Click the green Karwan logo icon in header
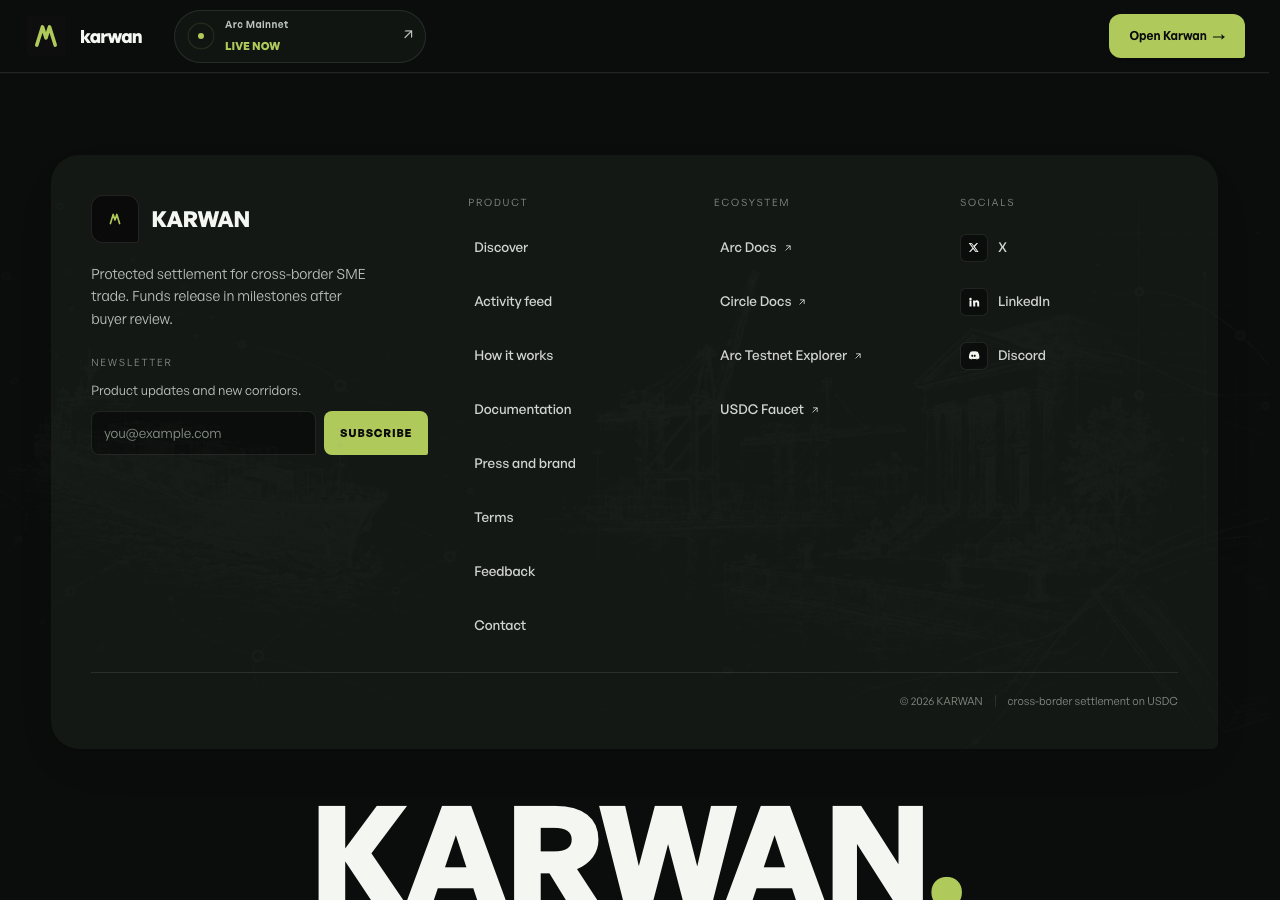 click(x=46, y=36)
